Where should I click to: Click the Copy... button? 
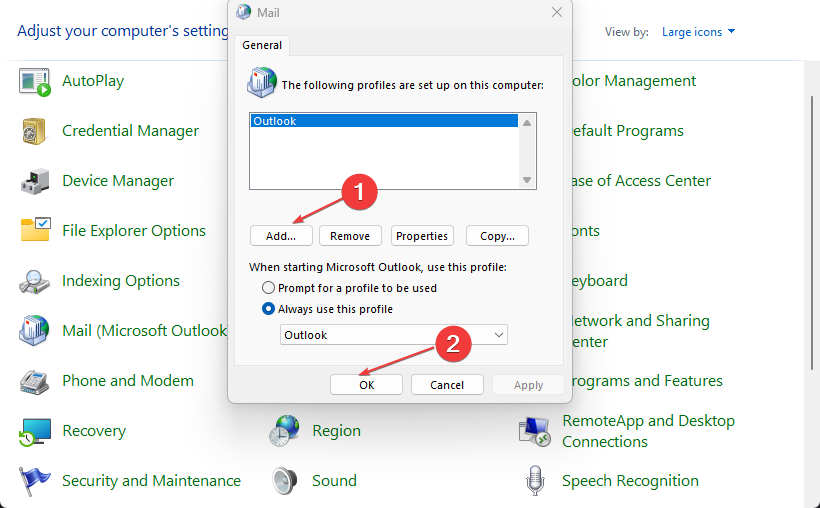click(497, 236)
